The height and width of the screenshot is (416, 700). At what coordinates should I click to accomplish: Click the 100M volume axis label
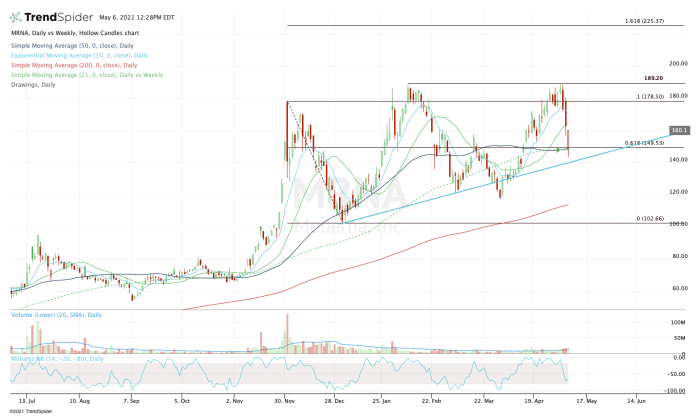pyautogui.click(x=678, y=322)
